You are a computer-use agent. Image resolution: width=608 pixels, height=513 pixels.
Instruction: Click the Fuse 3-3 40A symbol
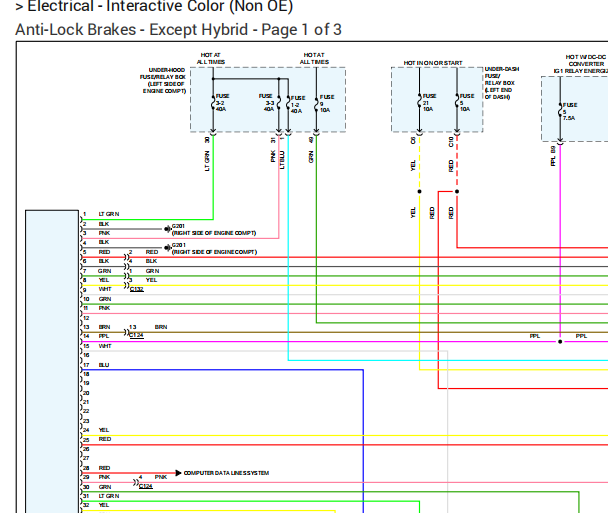point(279,103)
